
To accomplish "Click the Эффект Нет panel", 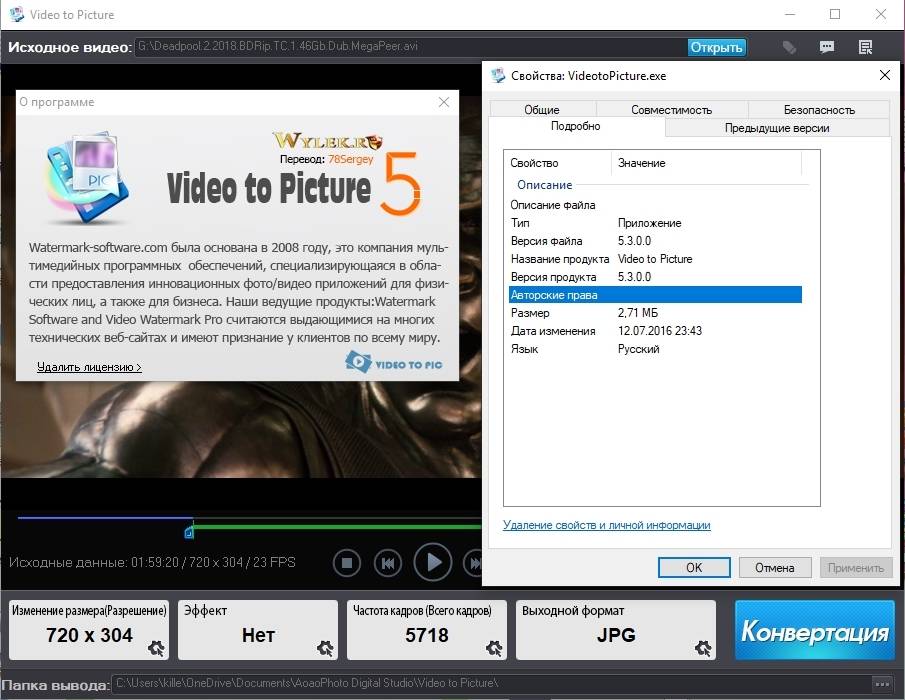I will [258, 630].
